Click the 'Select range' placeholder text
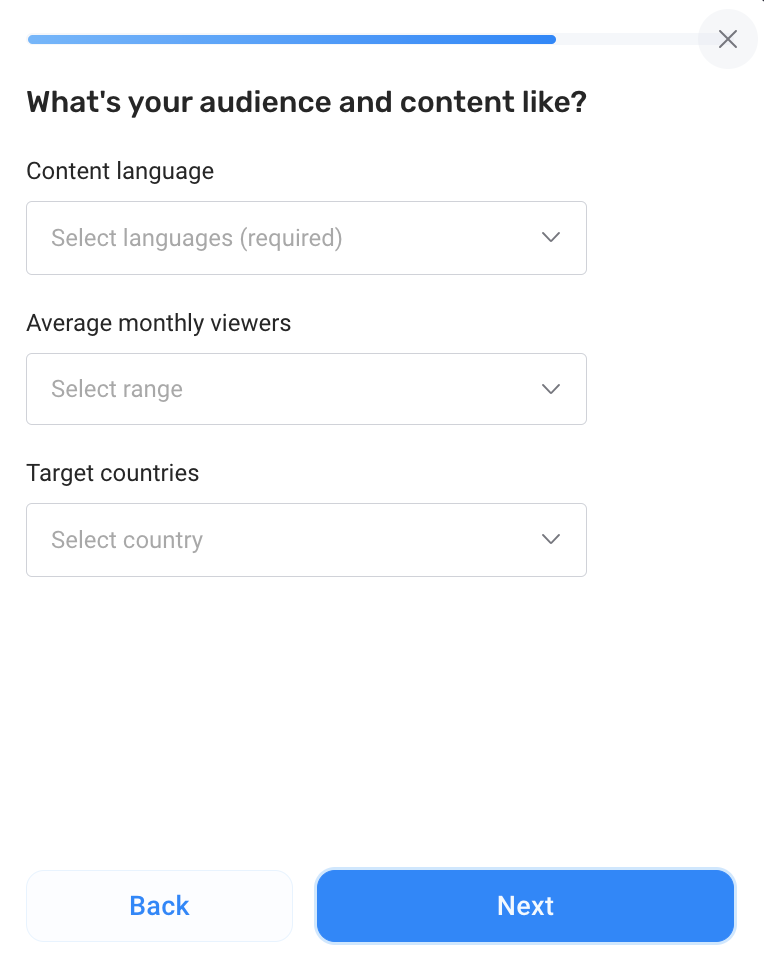The width and height of the screenshot is (764, 962). [x=117, y=389]
